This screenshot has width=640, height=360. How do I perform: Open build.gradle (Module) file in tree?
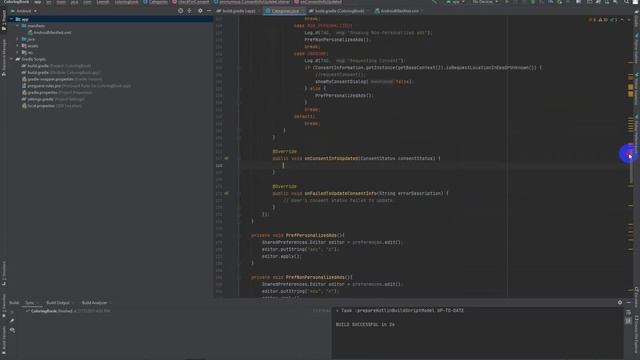pyautogui.click(x=60, y=73)
